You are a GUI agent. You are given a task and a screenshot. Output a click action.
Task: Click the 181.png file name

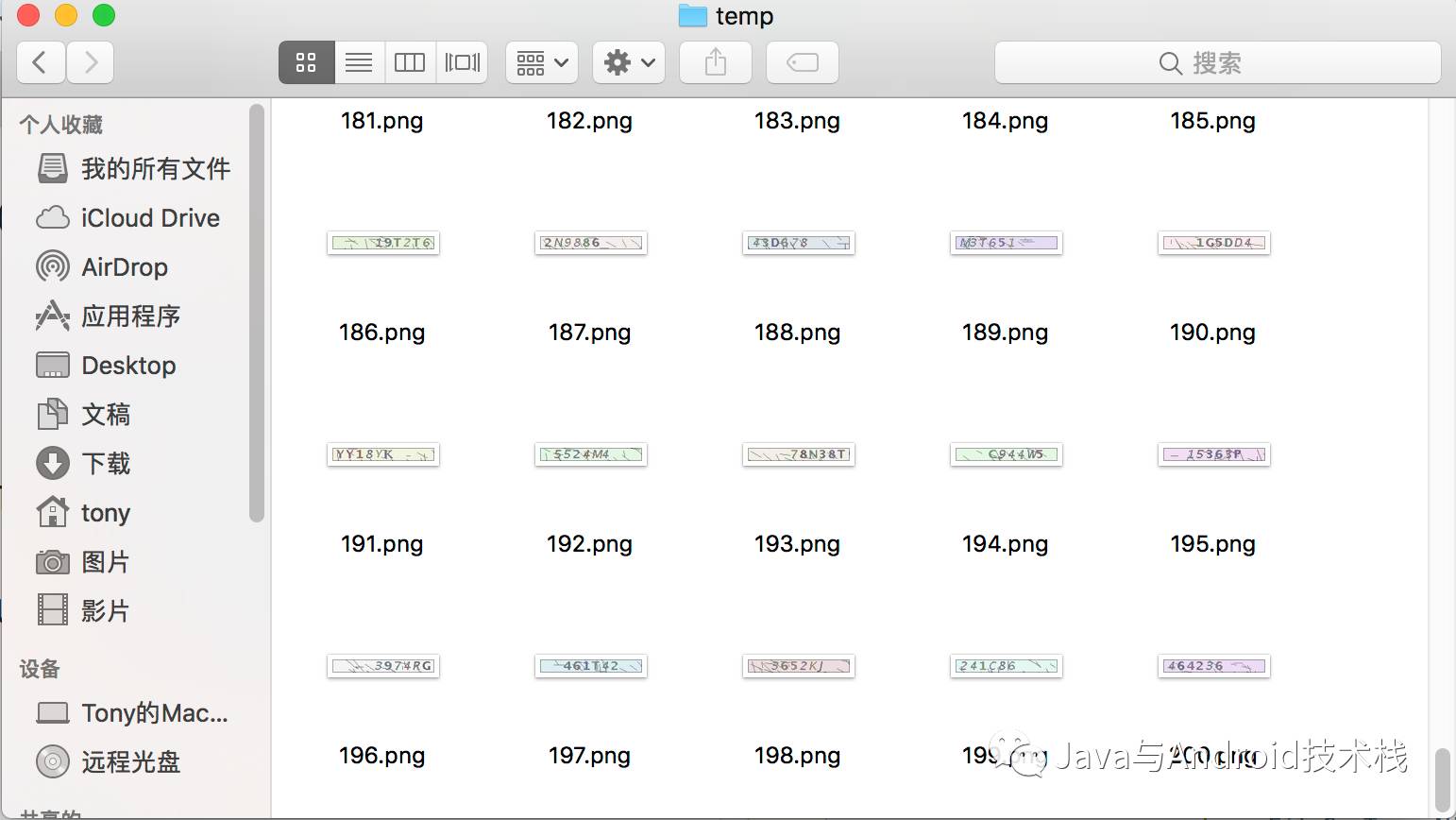point(382,122)
